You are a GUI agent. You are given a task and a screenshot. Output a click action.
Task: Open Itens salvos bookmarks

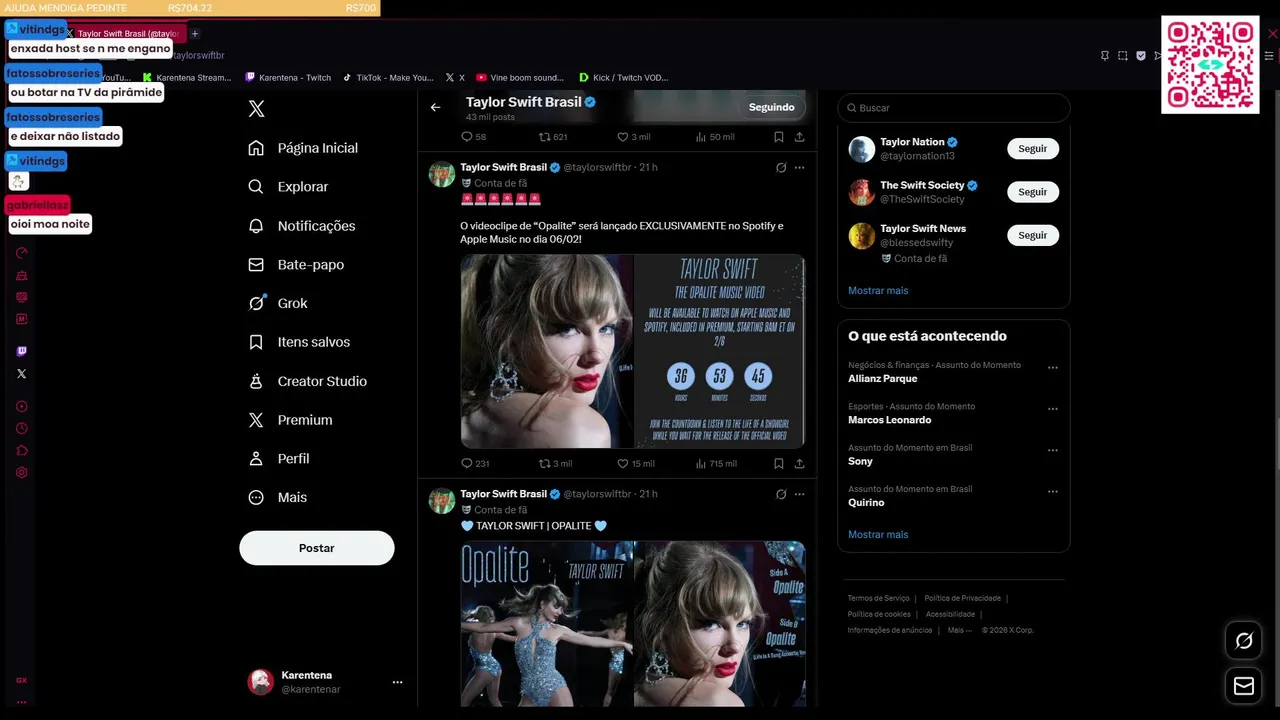coord(298,342)
